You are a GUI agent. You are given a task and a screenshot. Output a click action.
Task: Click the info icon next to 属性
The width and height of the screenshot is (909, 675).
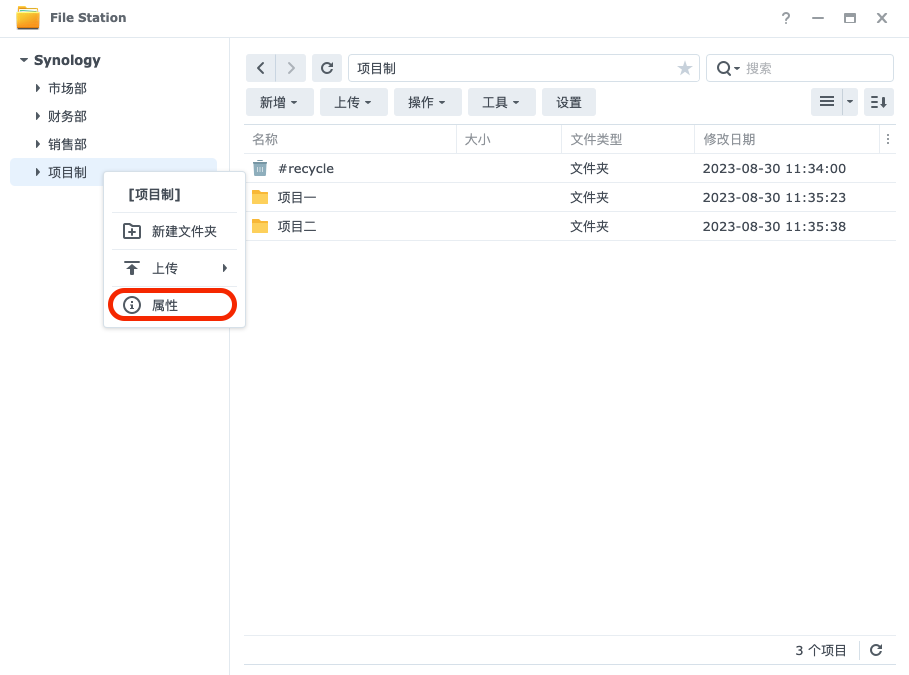131,303
